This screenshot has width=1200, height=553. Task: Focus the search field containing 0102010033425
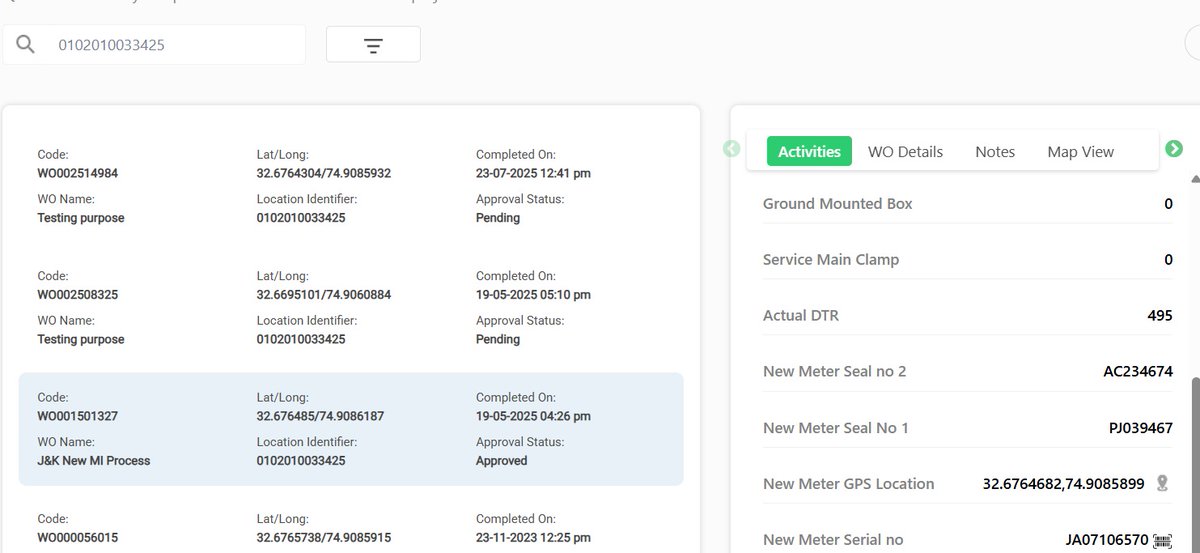(x=154, y=45)
